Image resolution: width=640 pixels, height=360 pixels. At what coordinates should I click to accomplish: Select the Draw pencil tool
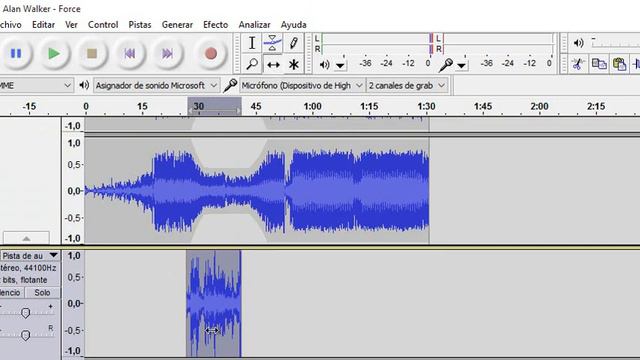coord(293,43)
